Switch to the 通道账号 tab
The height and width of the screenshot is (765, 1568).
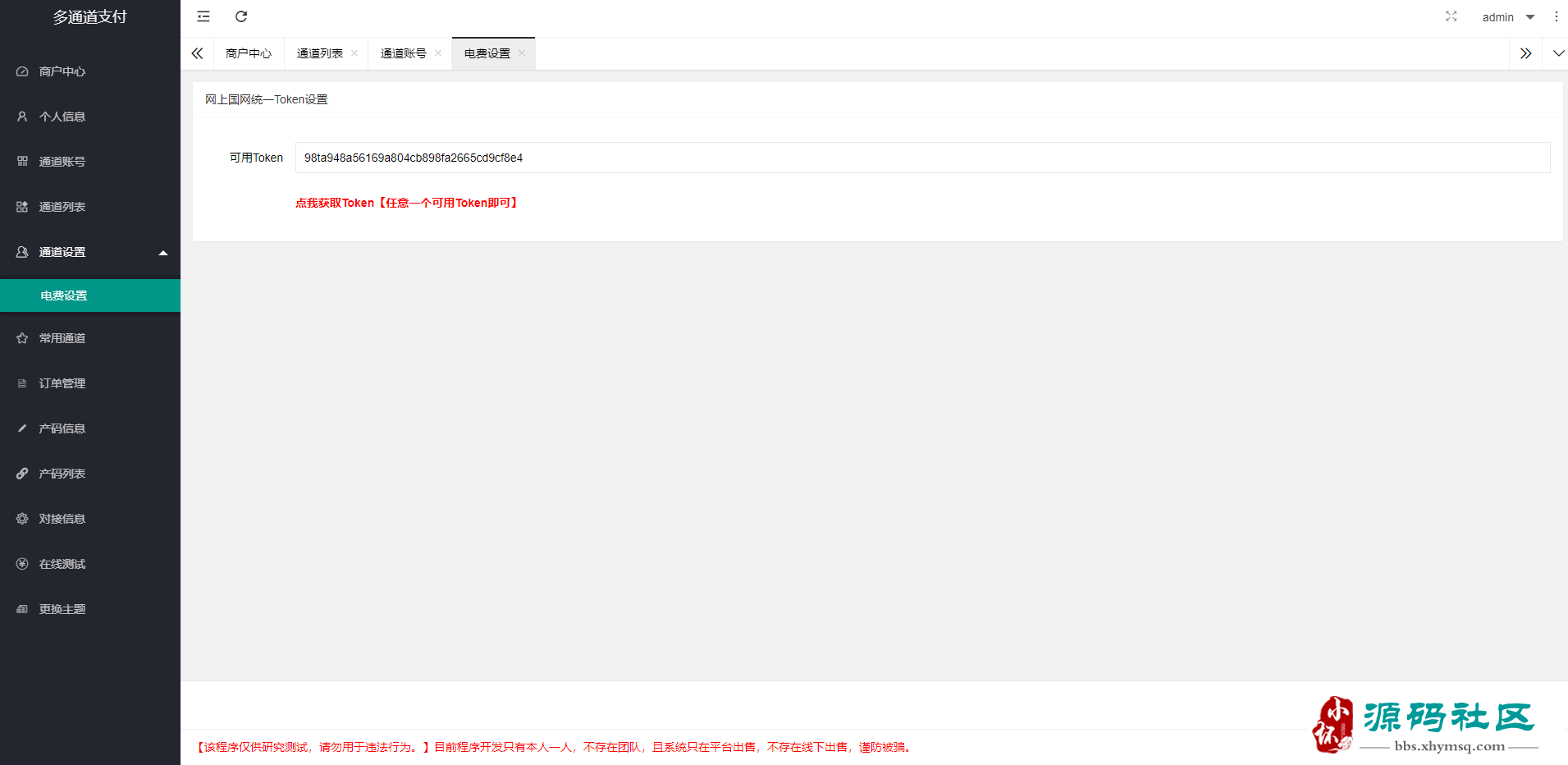click(403, 53)
